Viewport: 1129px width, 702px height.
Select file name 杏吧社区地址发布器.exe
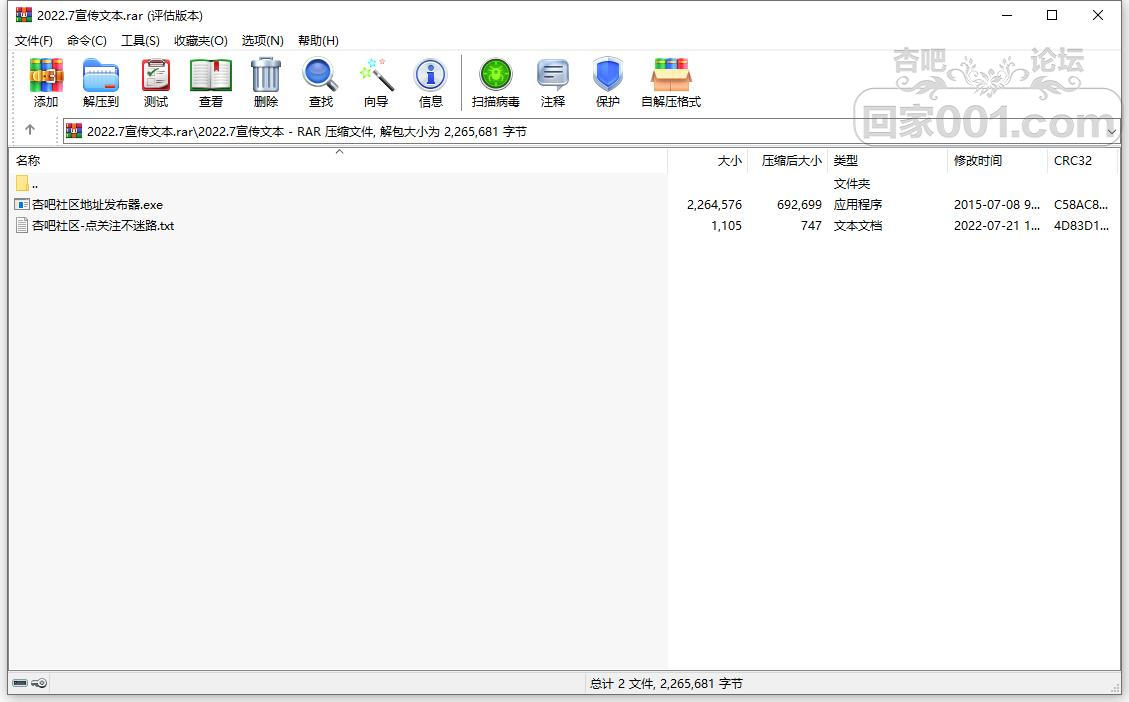(x=97, y=204)
